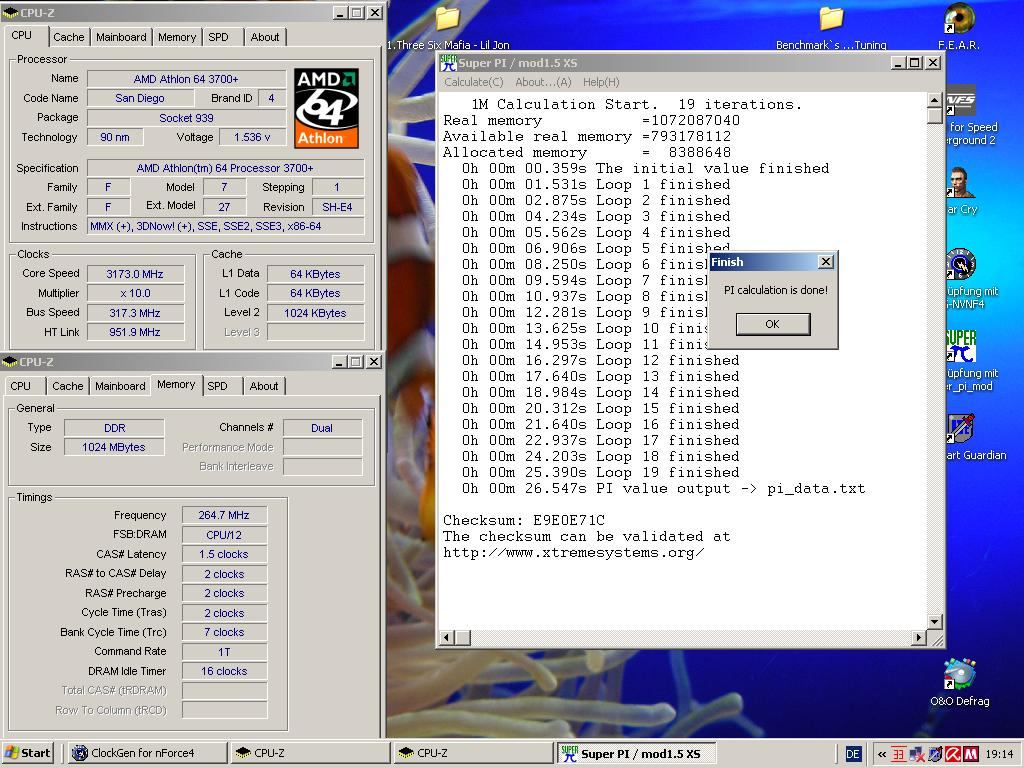Open the About...(A) menu in Super PI
Viewport: 1024px width, 768px height.
[x=543, y=82]
